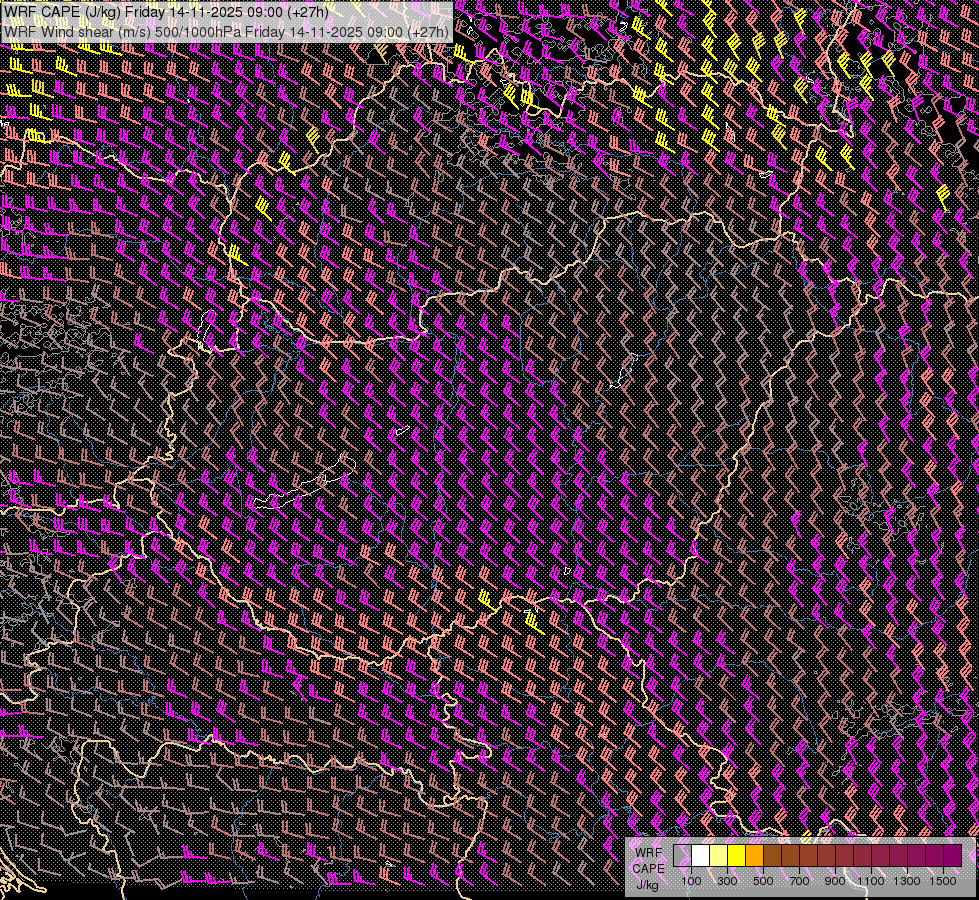Click the 700 label on the legend scale
The width and height of the screenshot is (979, 900).
click(x=799, y=881)
